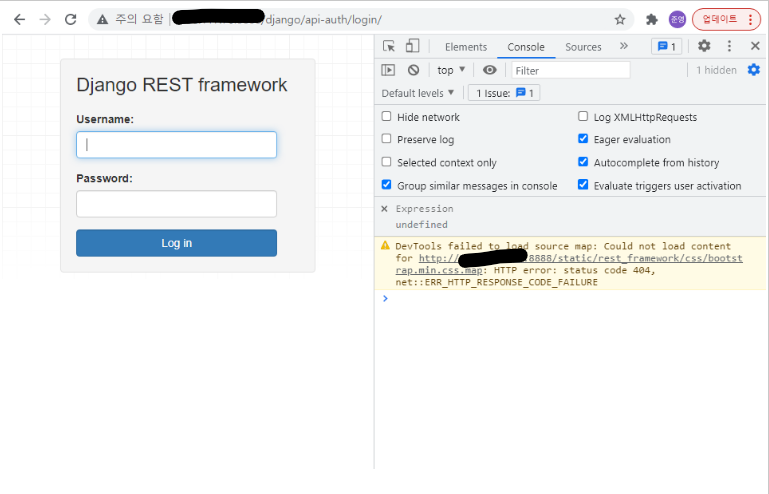Viewport: 769px width, 494px height.
Task: Select the Console tab
Action: 526,47
